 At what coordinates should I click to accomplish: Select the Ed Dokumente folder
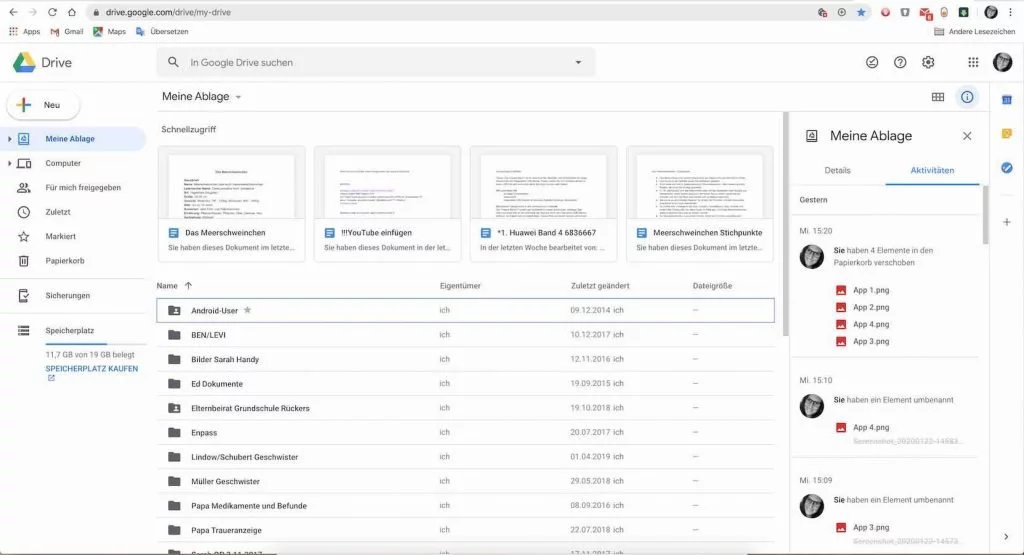(x=466, y=383)
